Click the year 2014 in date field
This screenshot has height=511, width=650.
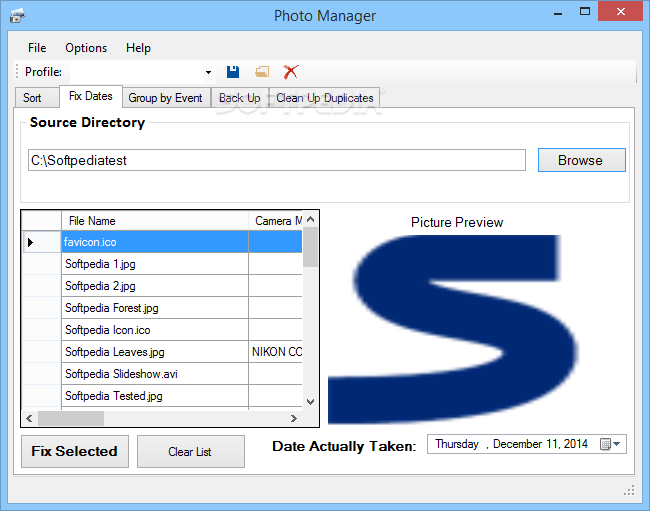[x=576, y=444]
